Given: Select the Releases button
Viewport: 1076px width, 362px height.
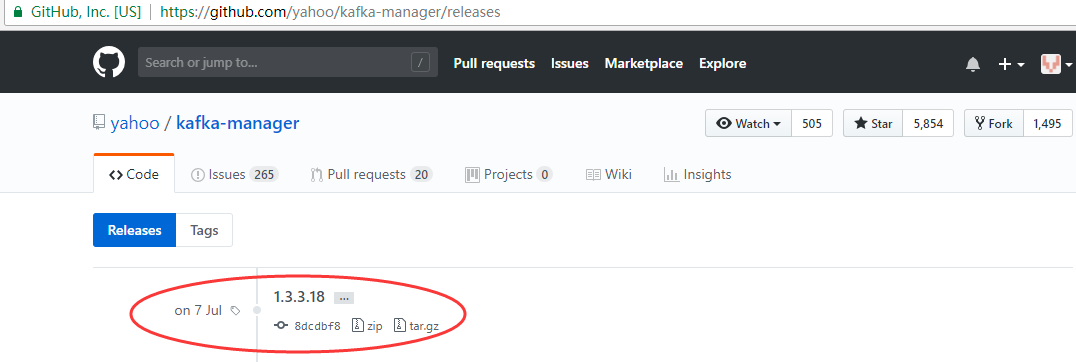Looking at the screenshot, I should (x=134, y=230).
